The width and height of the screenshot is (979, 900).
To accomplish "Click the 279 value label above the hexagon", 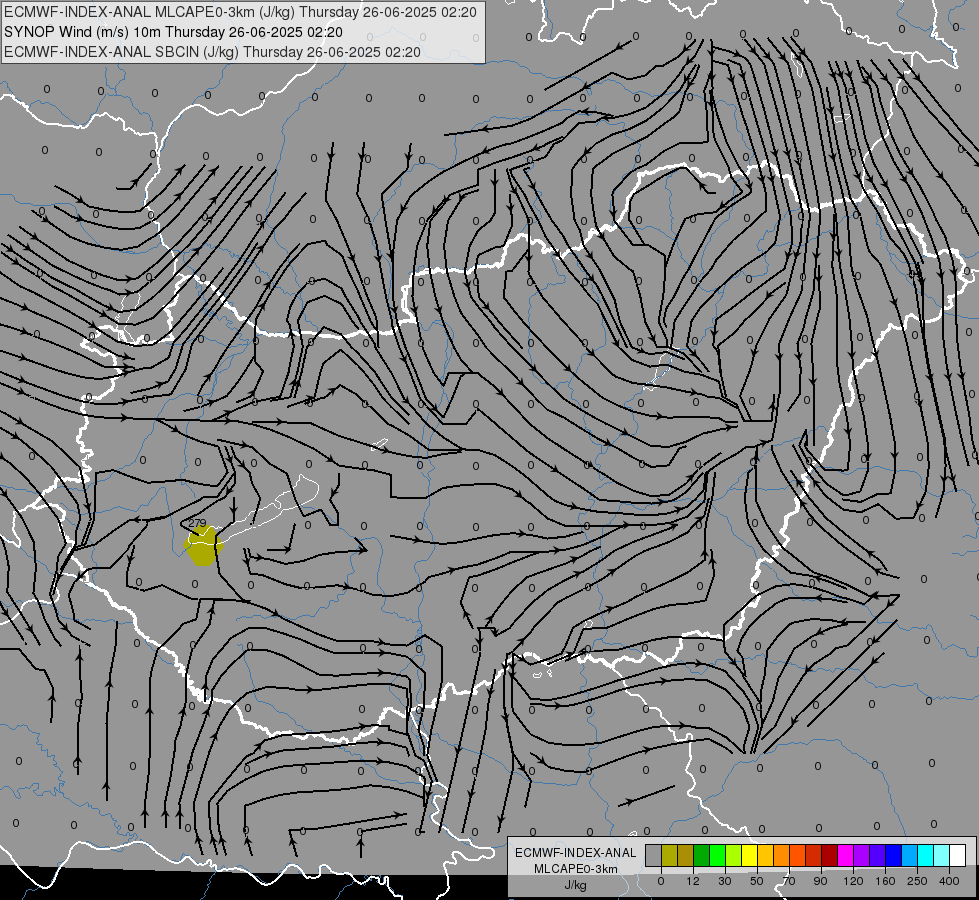I will pyautogui.click(x=197, y=523).
